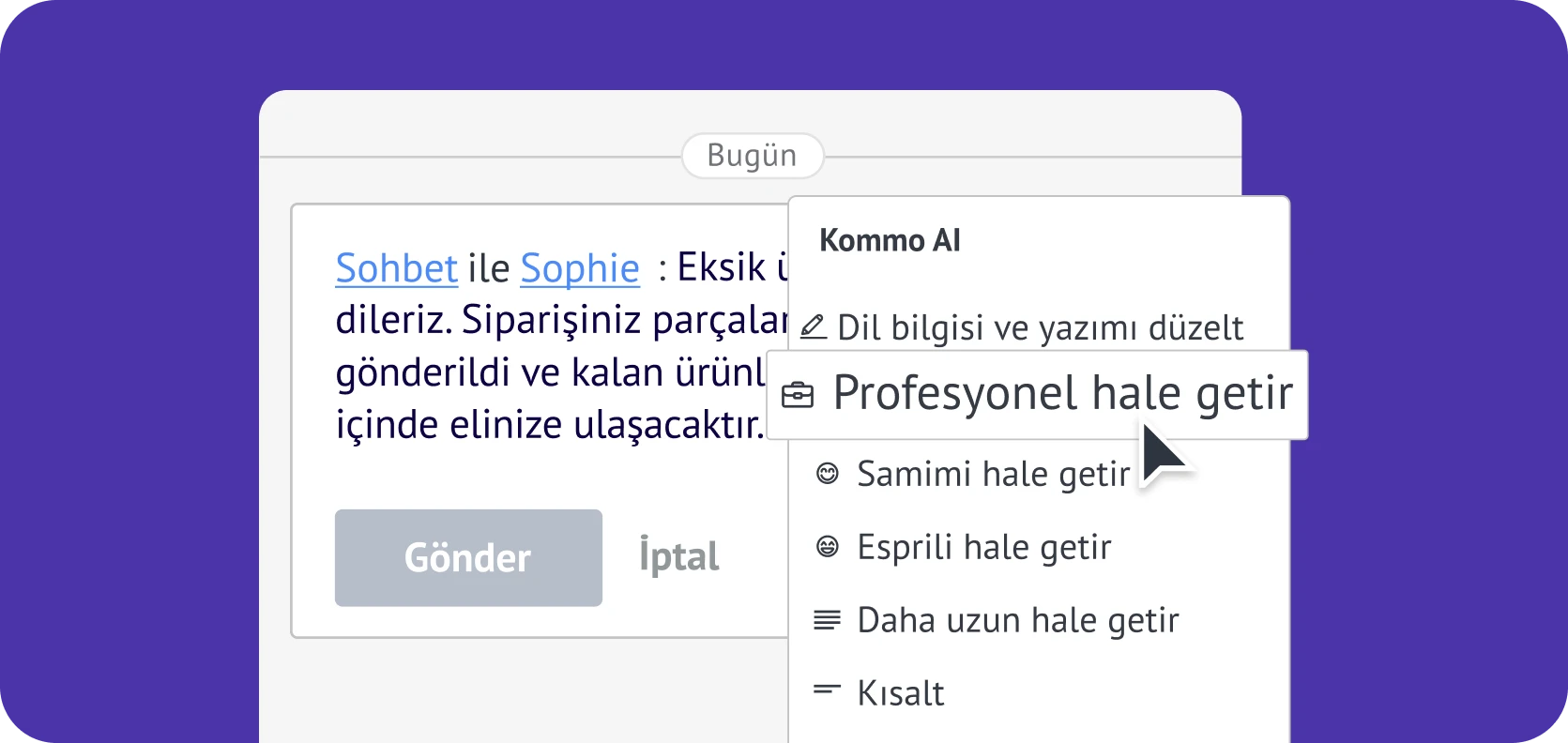This screenshot has height=743, width=1568.
Task: Select "Samimi hale getir" menu entry
Action: pyautogui.click(x=993, y=474)
